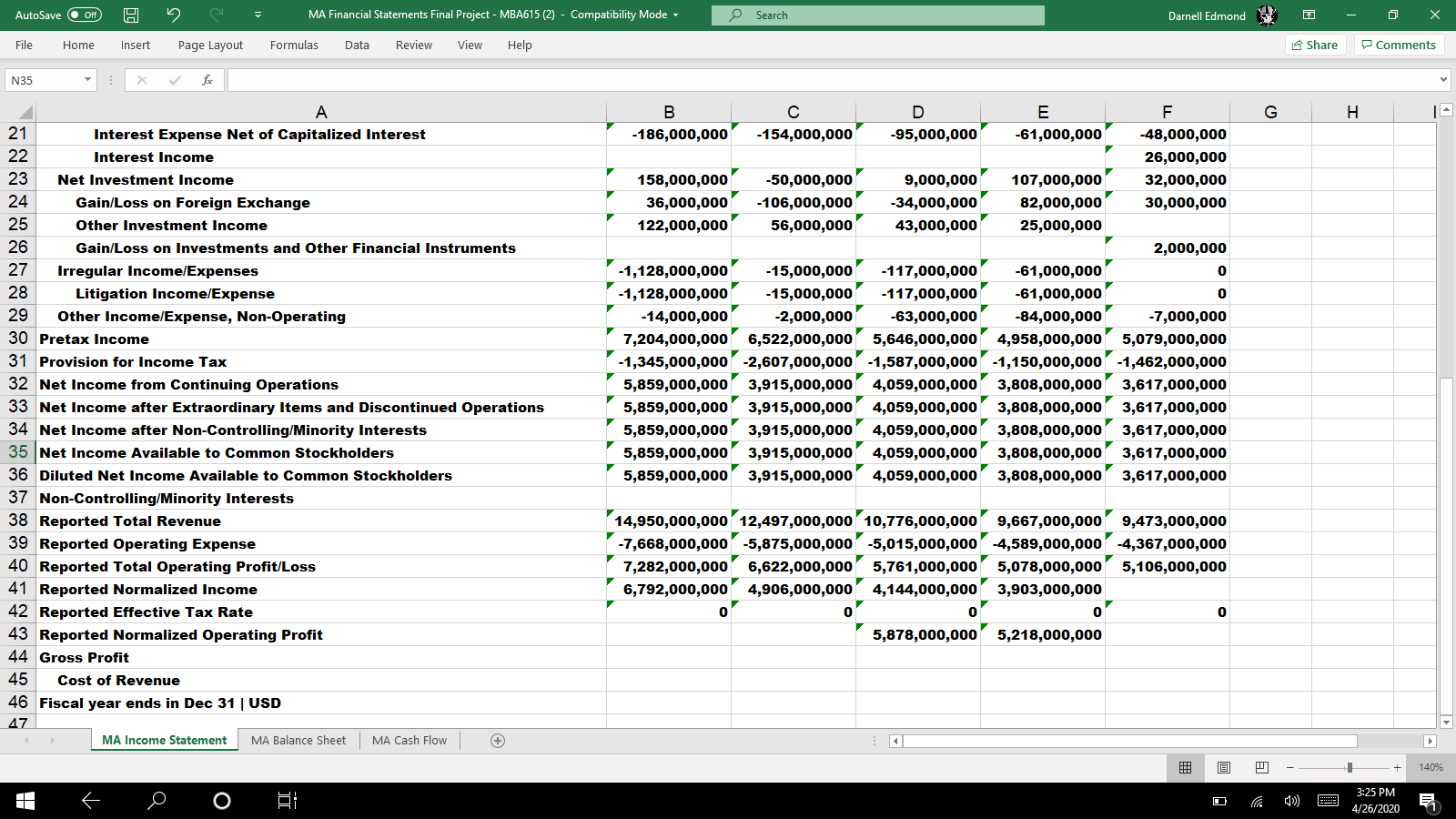This screenshot has width=1456, height=819.
Task: Expand the Name Box dropdown arrow
Action: pos(87,80)
